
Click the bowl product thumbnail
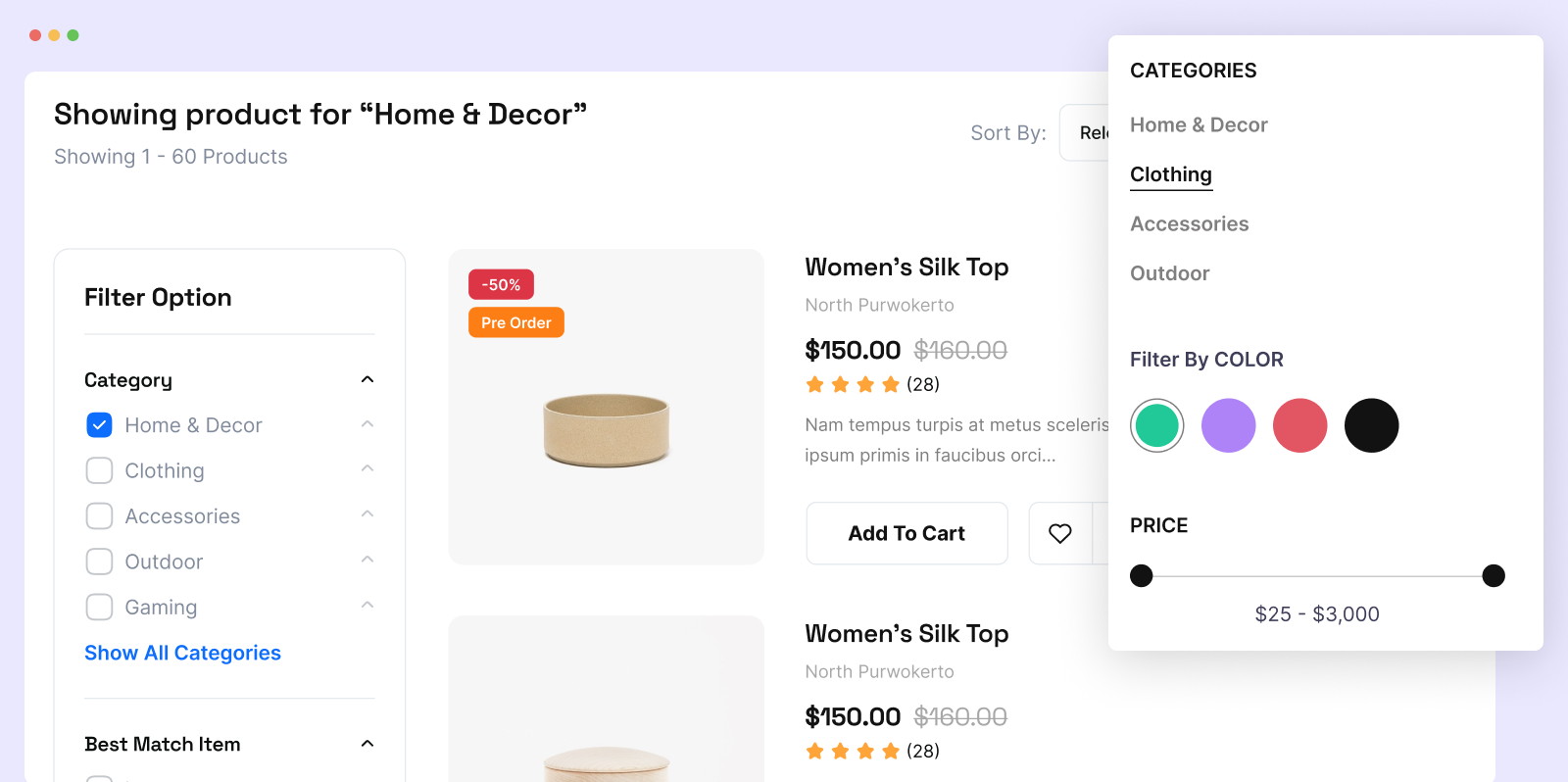coord(607,428)
